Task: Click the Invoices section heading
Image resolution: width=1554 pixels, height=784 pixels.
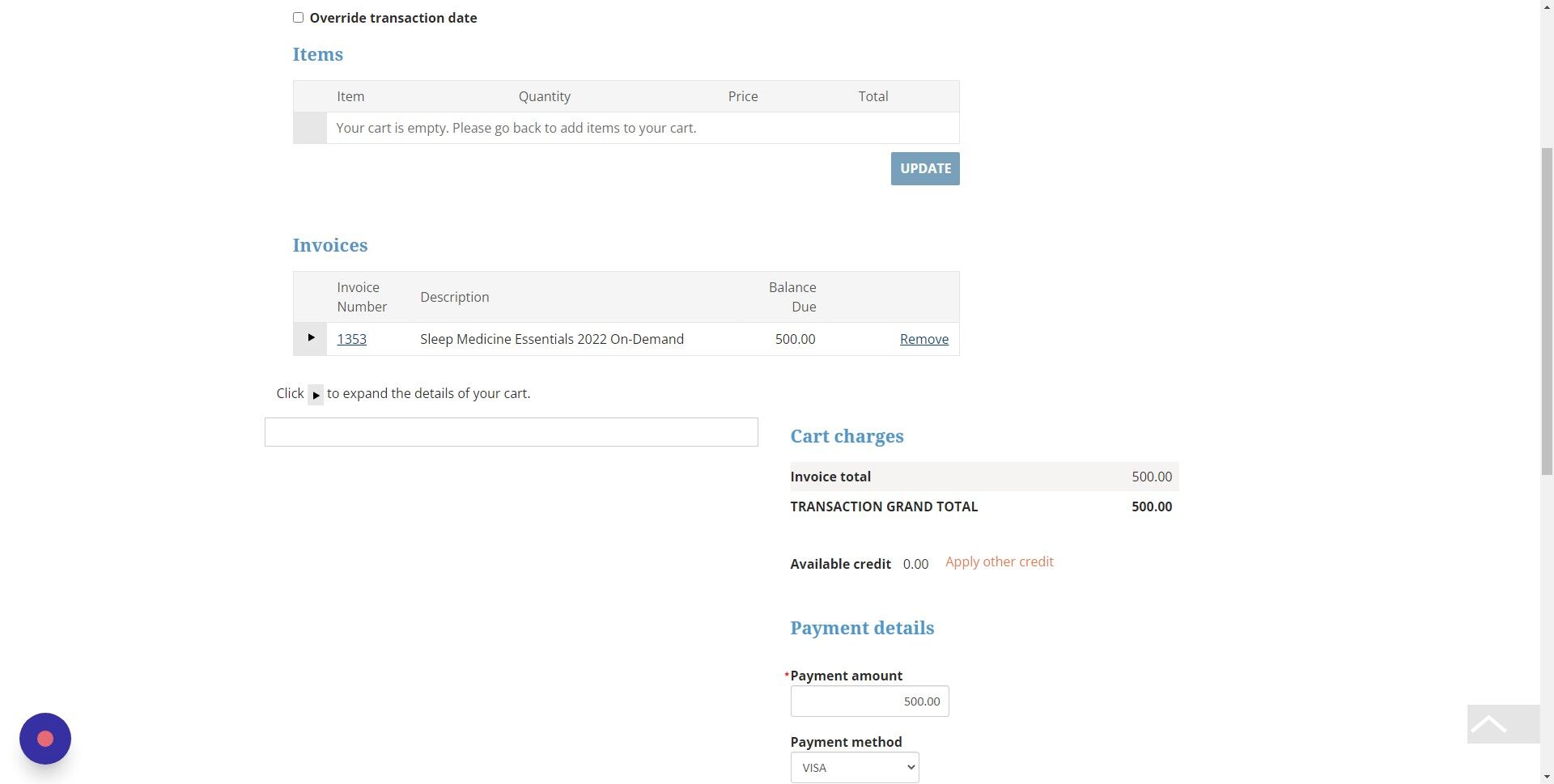Action: [x=329, y=245]
